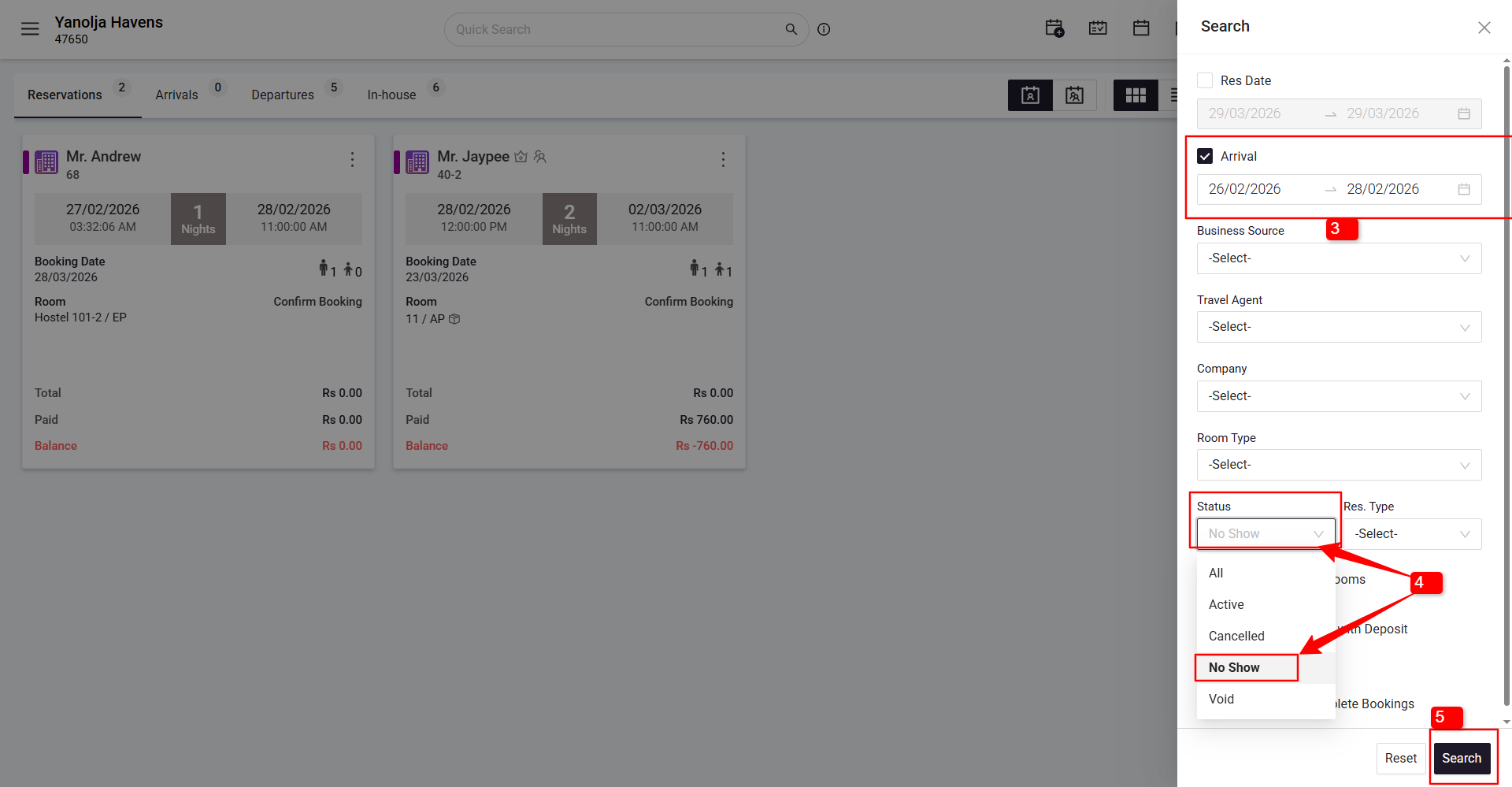Open the plain calendar icon in header
1512x787 pixels.
(1141, 28)
